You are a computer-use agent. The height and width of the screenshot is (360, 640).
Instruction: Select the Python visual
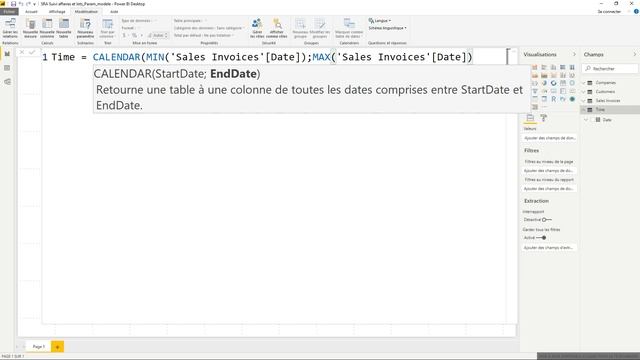pos(563,99)
